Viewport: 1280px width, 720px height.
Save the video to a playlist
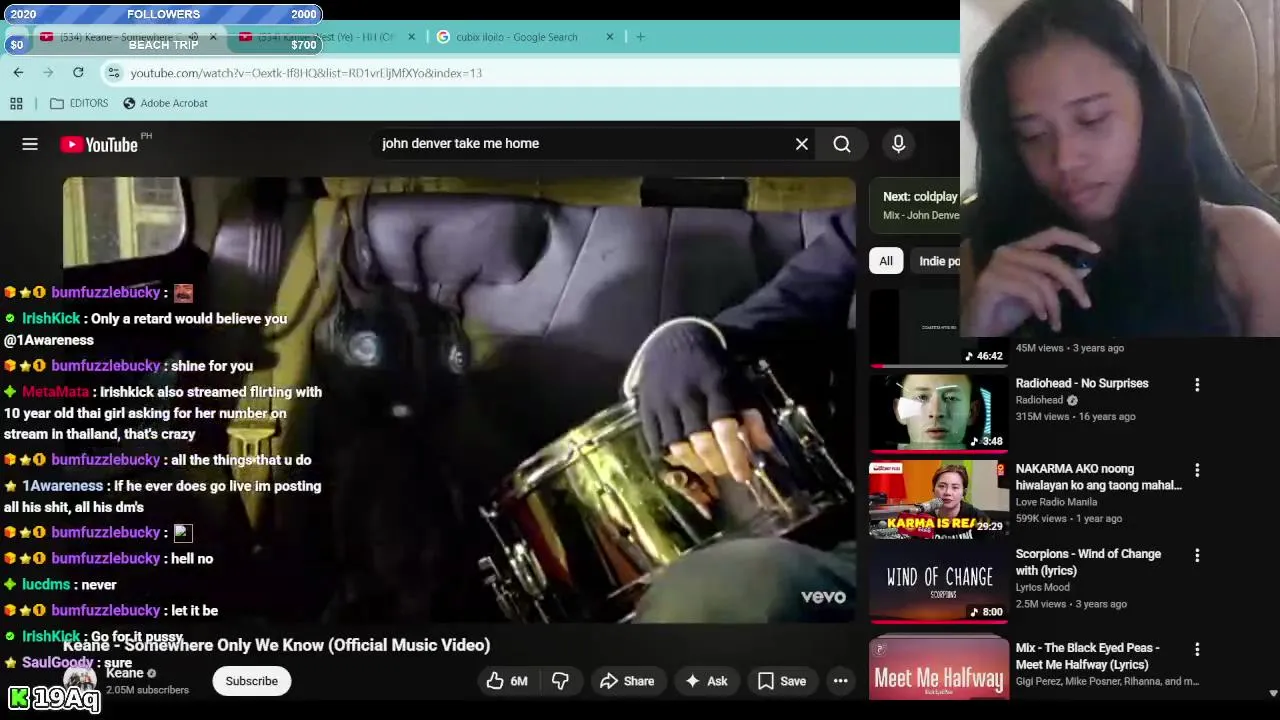782,681
